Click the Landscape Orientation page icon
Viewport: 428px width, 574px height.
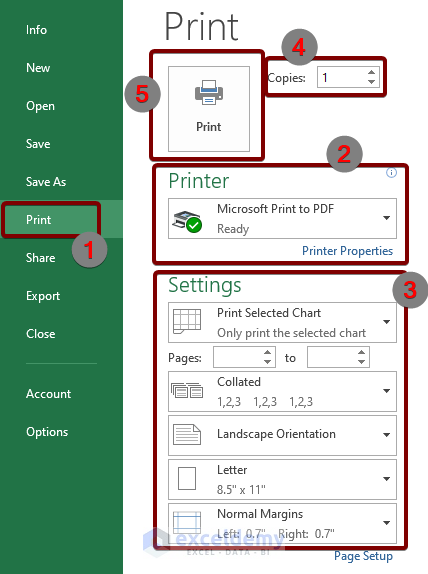pos(187,435)
